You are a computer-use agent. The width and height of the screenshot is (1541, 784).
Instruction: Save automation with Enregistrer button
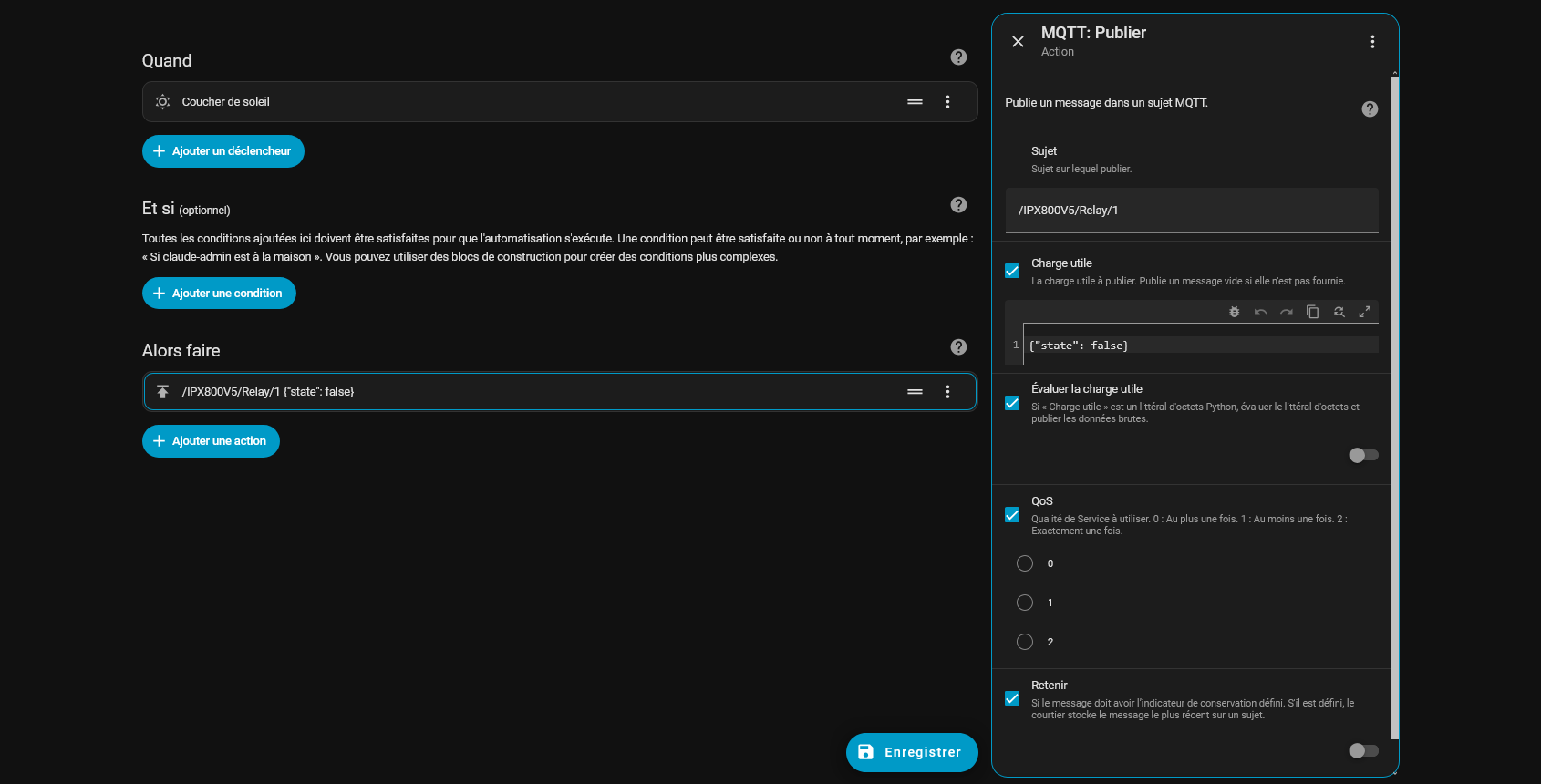click(x=912, y=752)
